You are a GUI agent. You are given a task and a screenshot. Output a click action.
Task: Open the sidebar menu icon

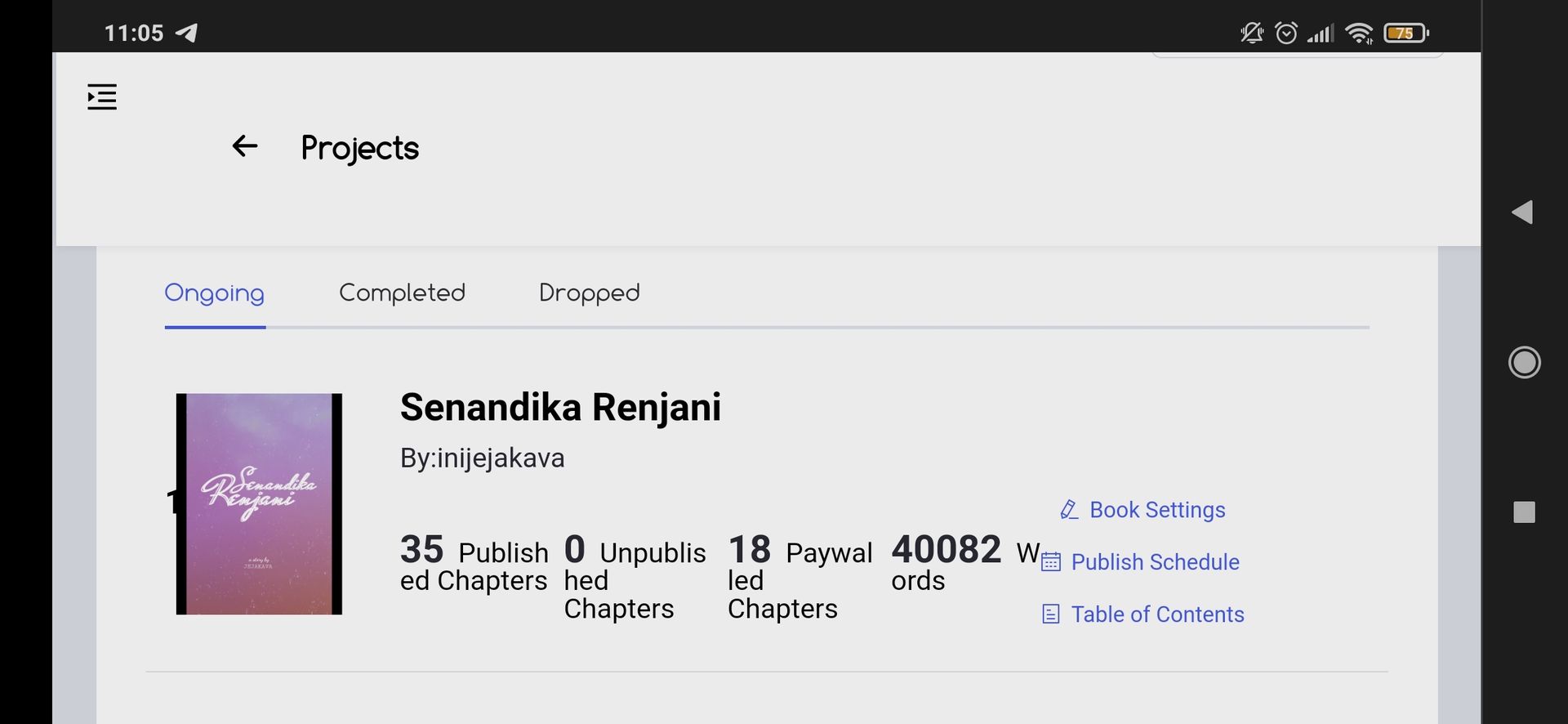coord(102,96)
